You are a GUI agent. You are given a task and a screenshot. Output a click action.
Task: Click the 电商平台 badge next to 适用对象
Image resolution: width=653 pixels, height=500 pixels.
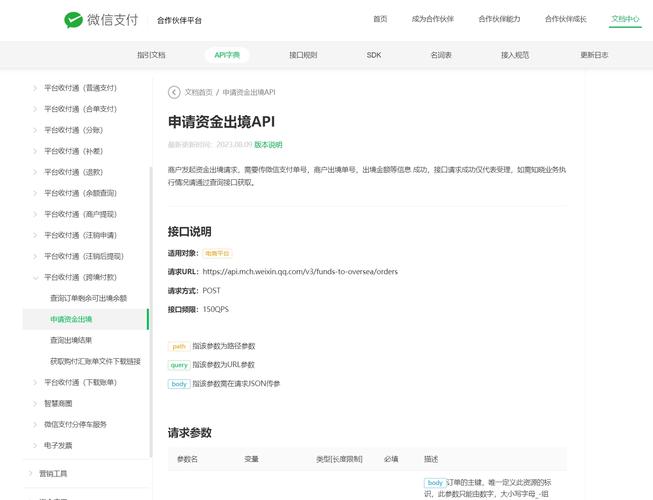tap(217, 254)
